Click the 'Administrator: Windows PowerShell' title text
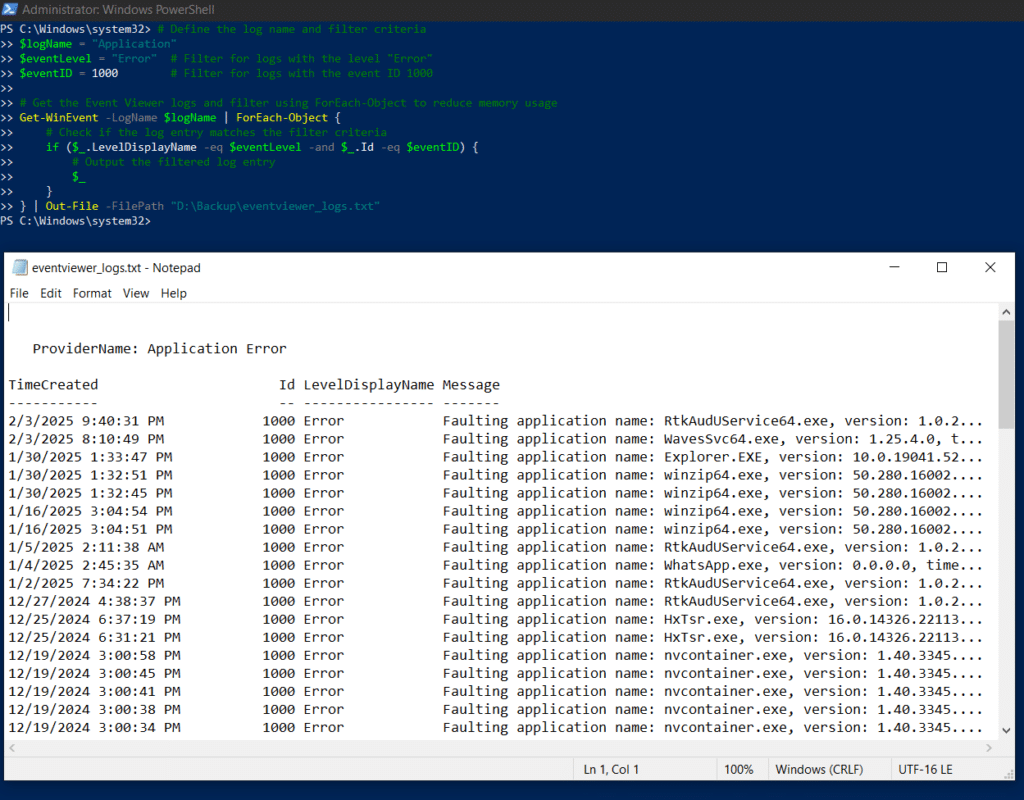Viewport: 1024px width, 800px height. click(118, 9)
